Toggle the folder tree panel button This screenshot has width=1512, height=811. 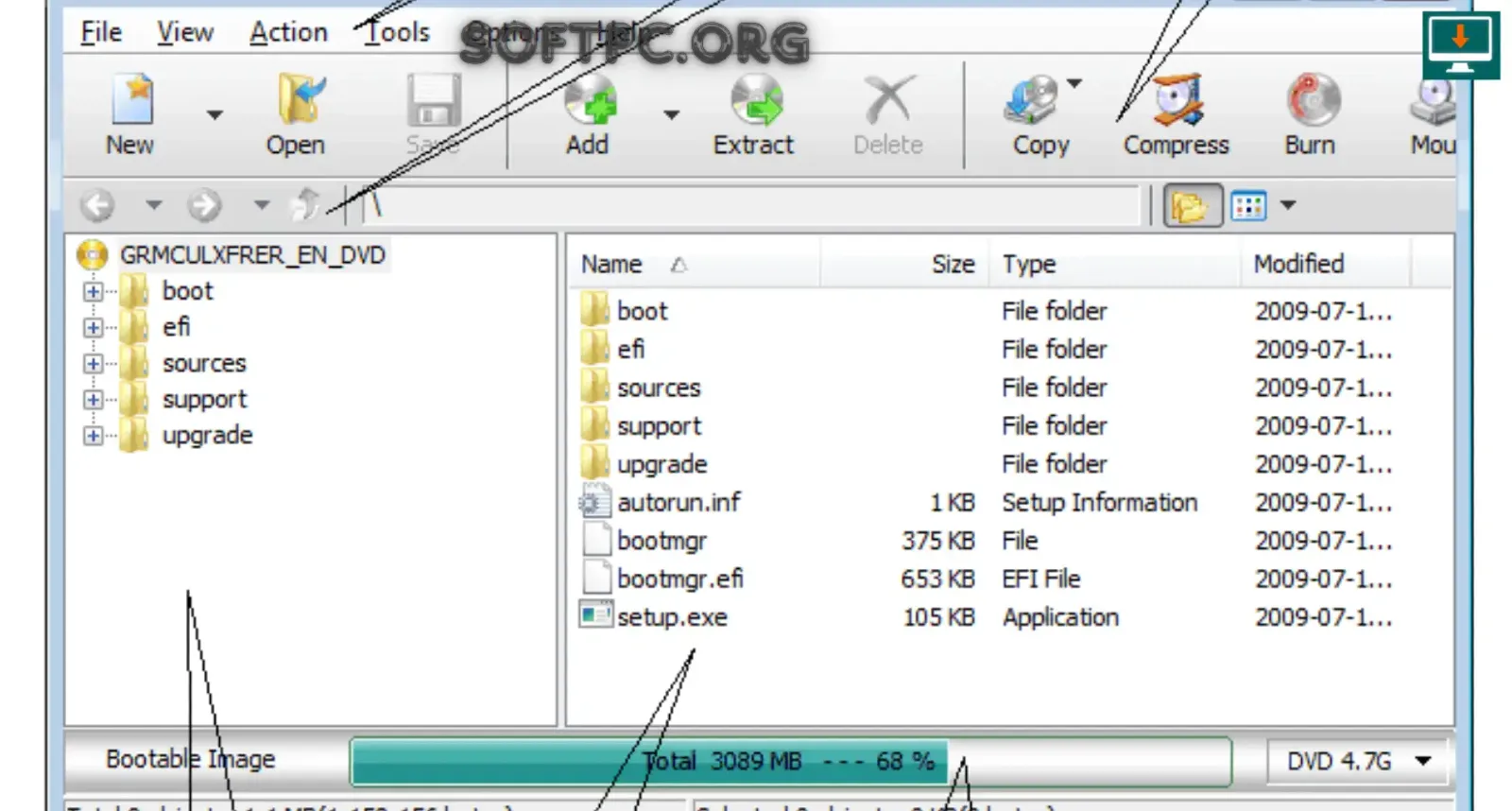(1193, 205)
